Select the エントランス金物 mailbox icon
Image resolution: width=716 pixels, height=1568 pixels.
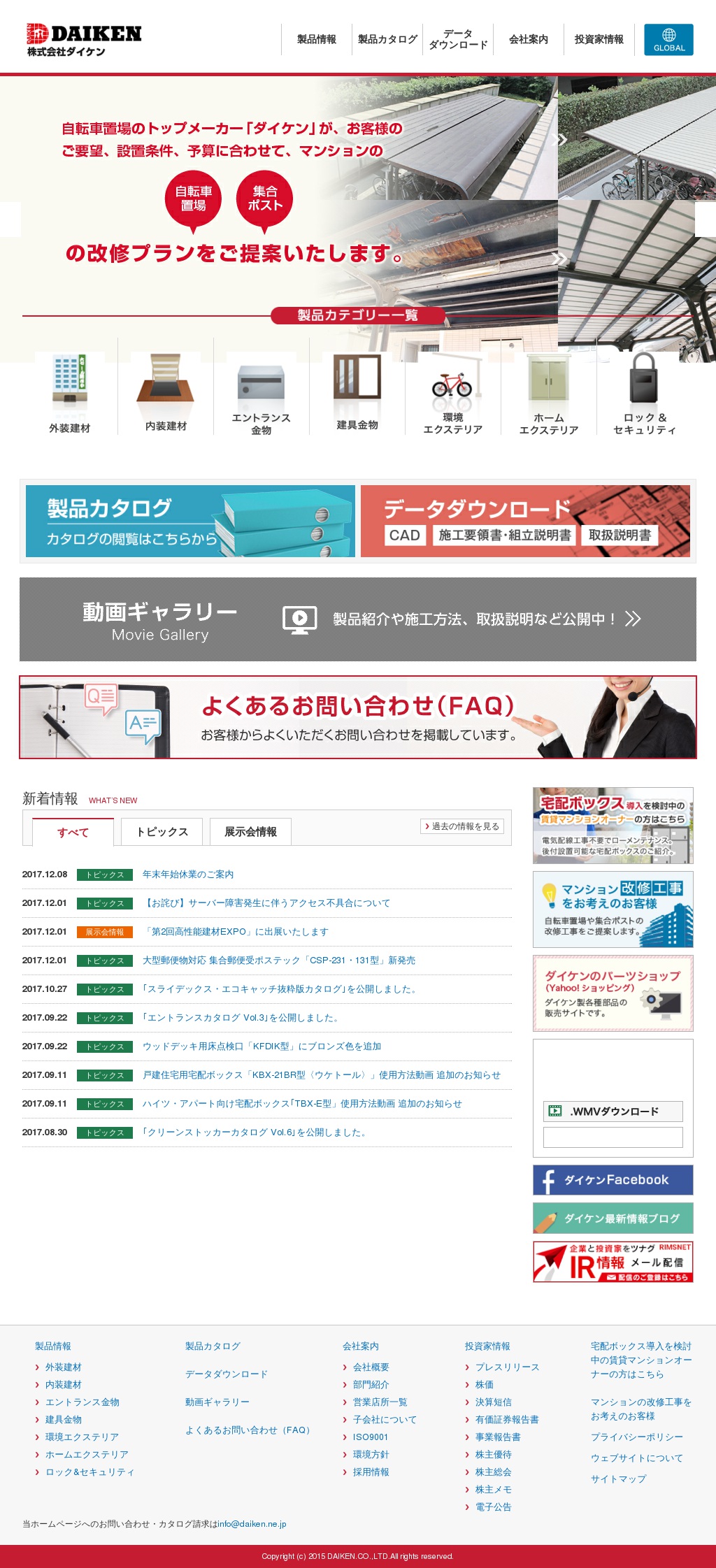coord(261,384)
